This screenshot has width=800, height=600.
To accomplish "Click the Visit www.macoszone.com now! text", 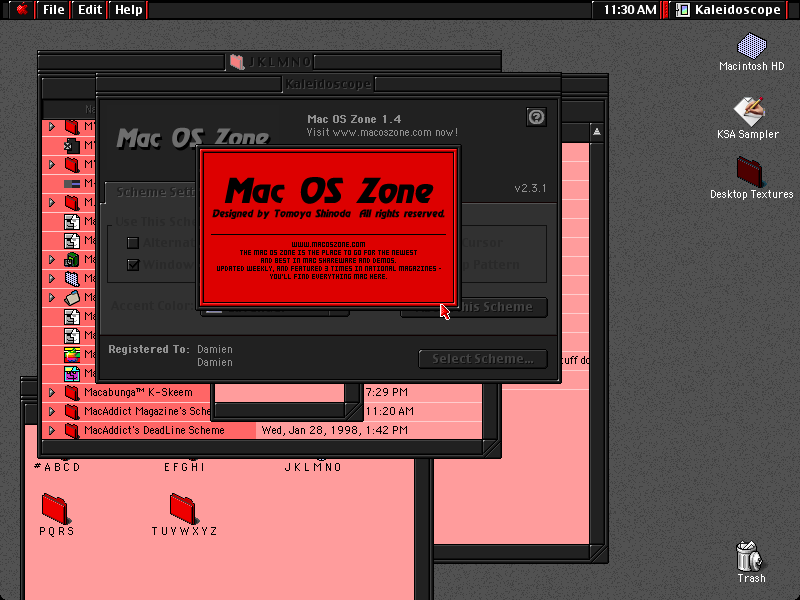I will (382, 133).
